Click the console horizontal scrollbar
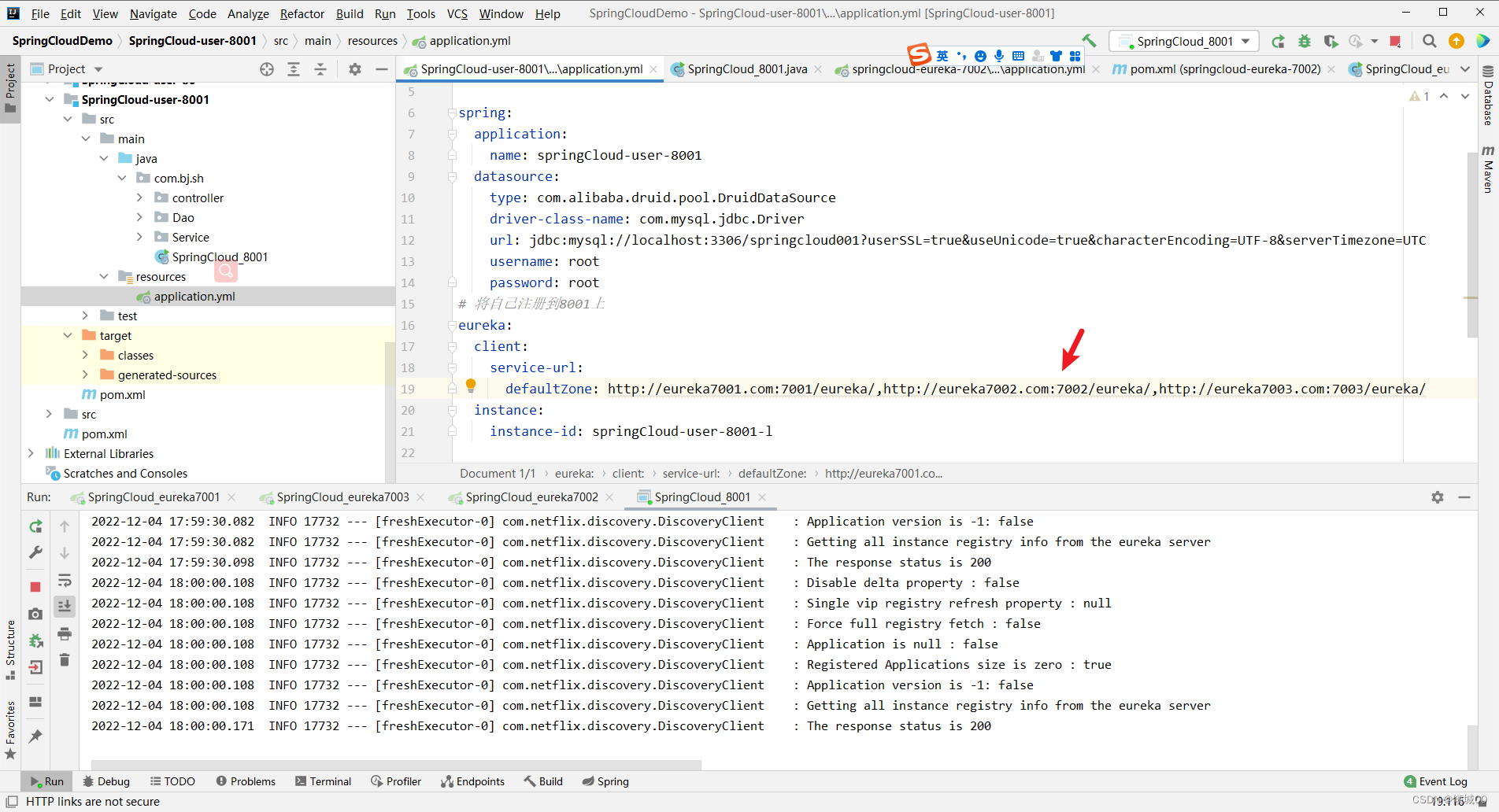This screenshot has height=812, width=1499. coord(396,764)
